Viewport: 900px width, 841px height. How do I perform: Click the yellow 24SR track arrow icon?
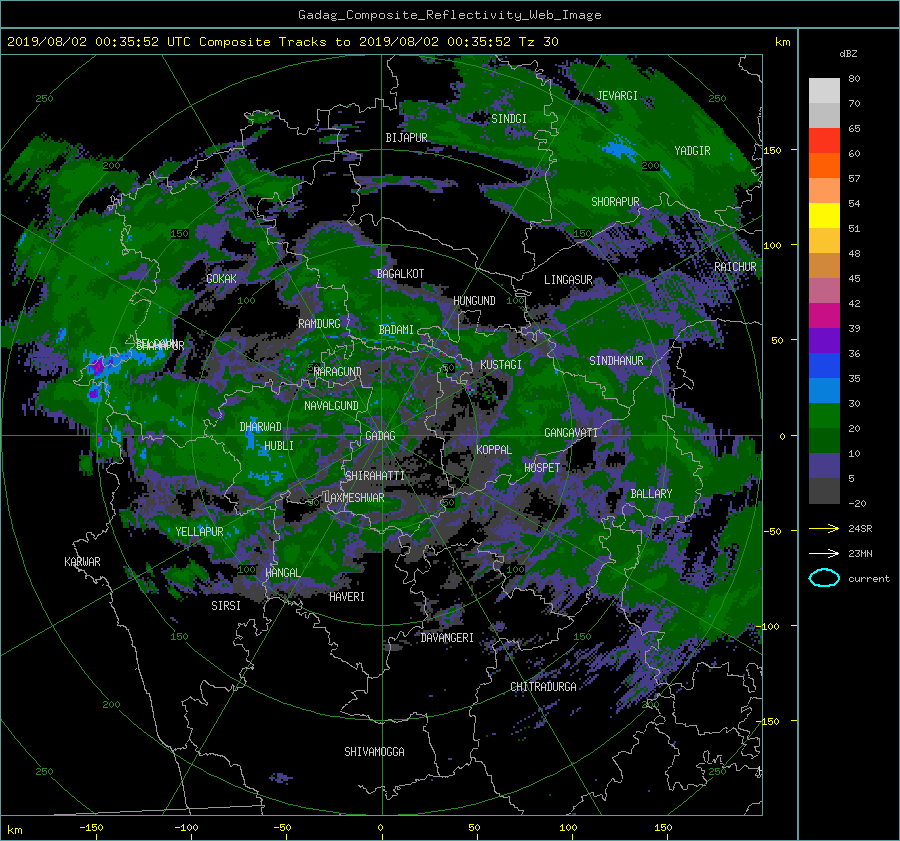click(x=824, y=528)
